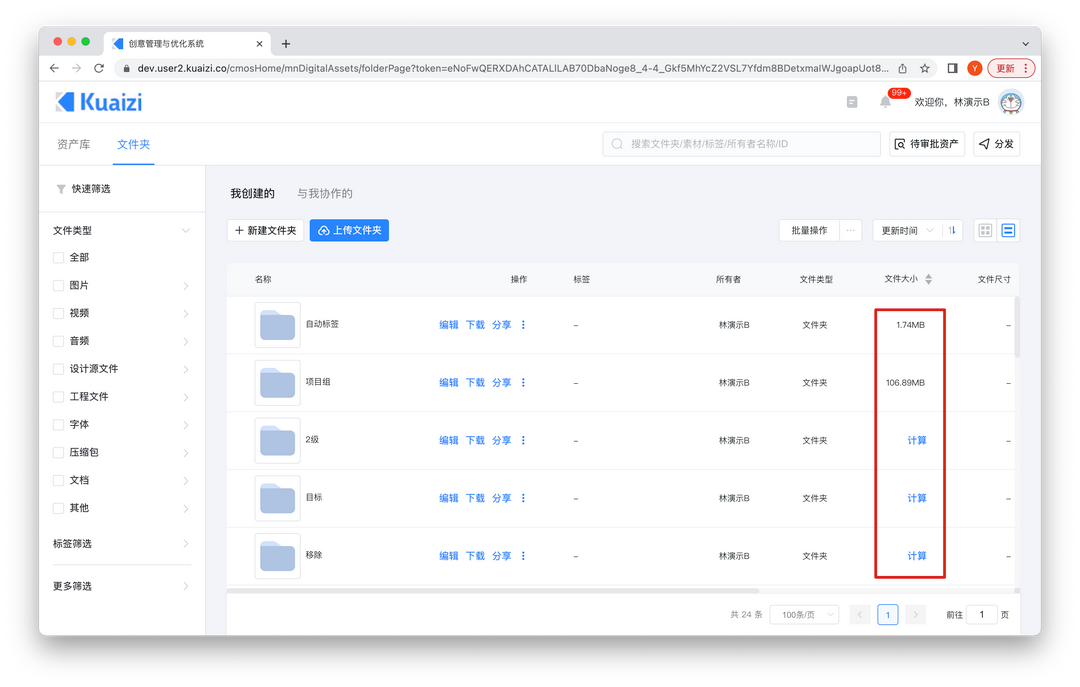
Task: Check the 压缩包 checkbox
Action: point(59,453)
